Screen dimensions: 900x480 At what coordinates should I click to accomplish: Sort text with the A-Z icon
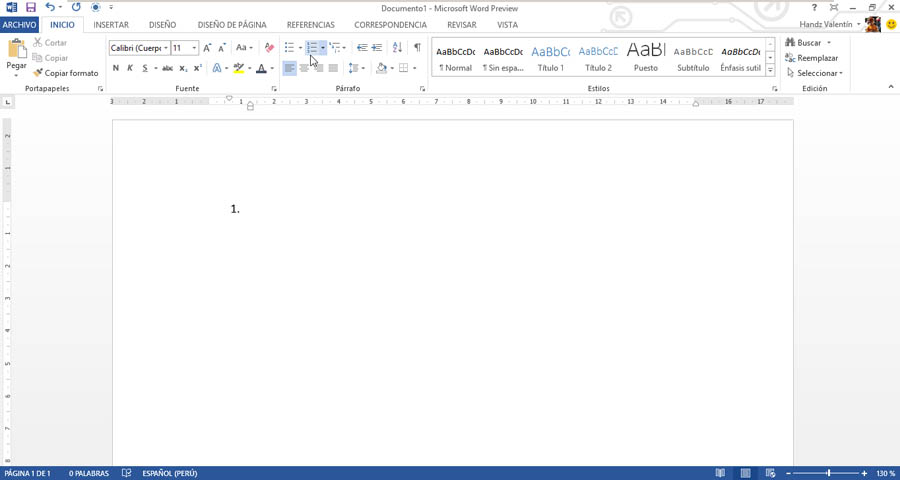[x=397, y=48]
